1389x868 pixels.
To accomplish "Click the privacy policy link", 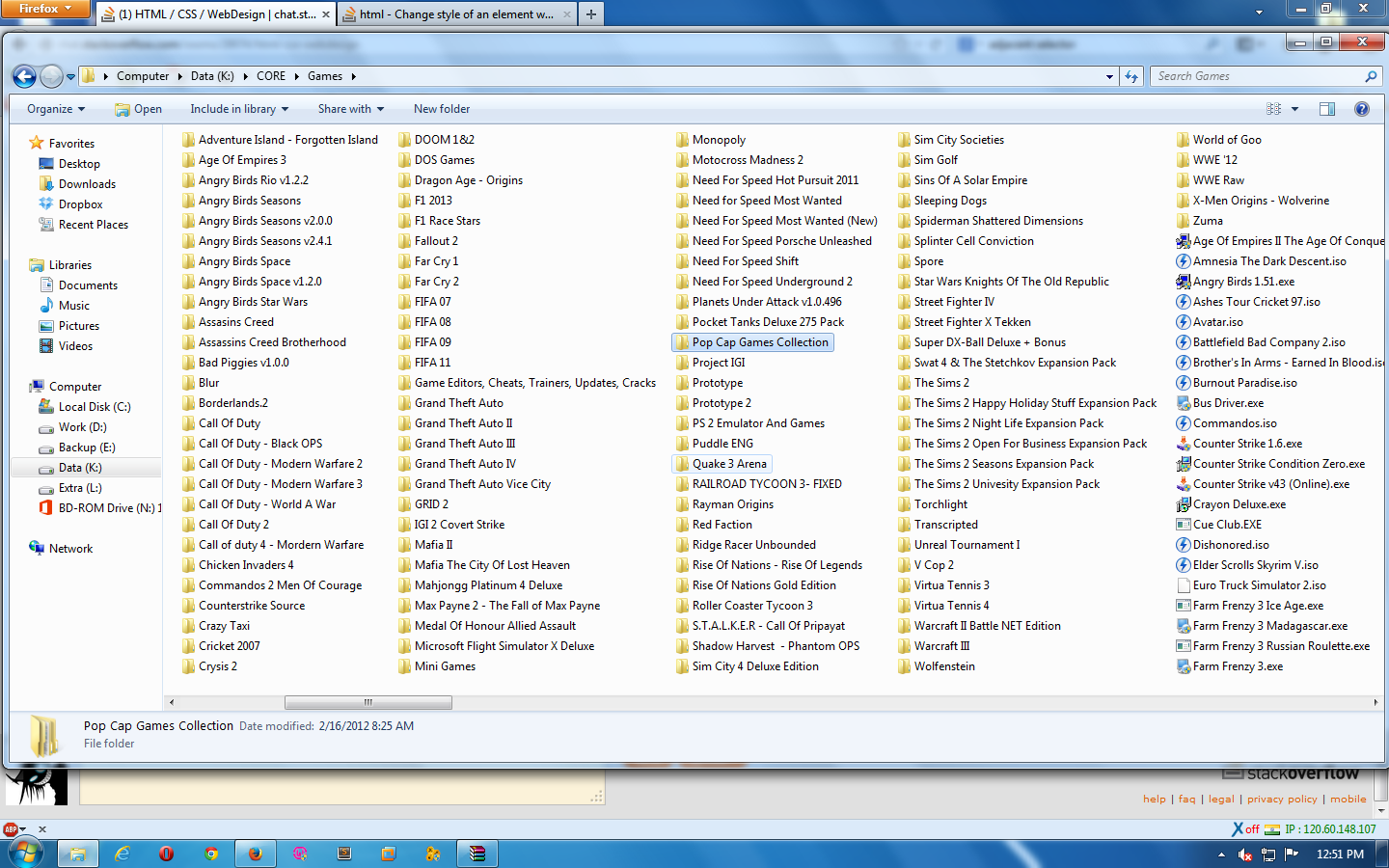I will click(1282, 799).
